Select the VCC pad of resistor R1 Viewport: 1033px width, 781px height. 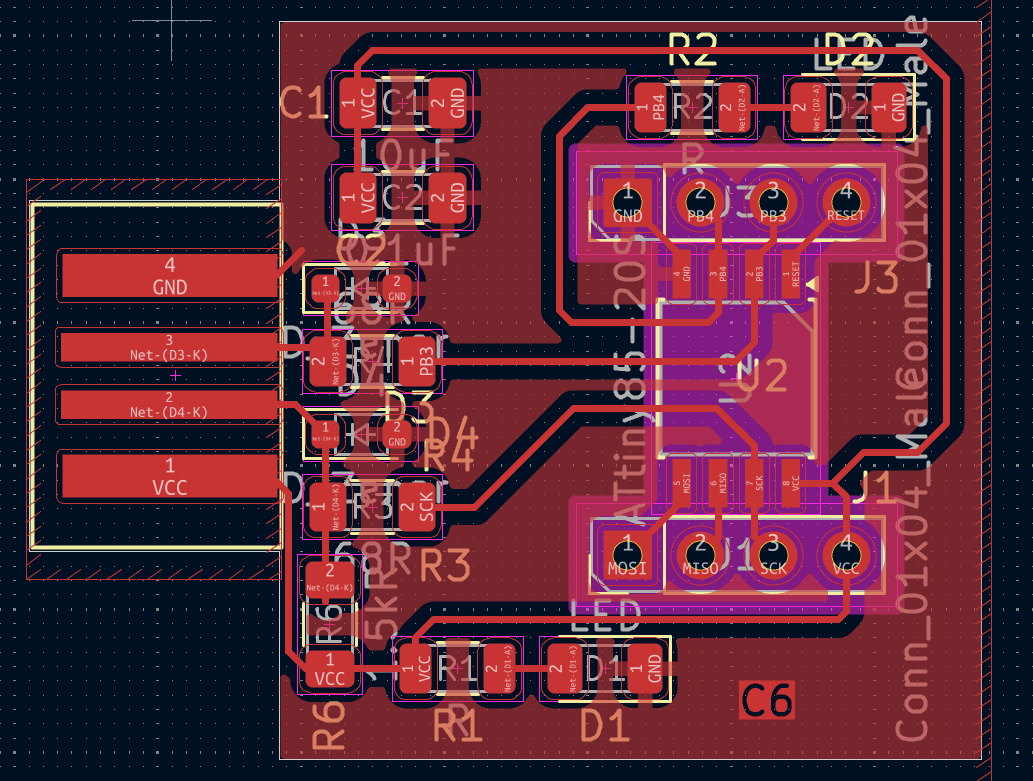pos(419,668)
